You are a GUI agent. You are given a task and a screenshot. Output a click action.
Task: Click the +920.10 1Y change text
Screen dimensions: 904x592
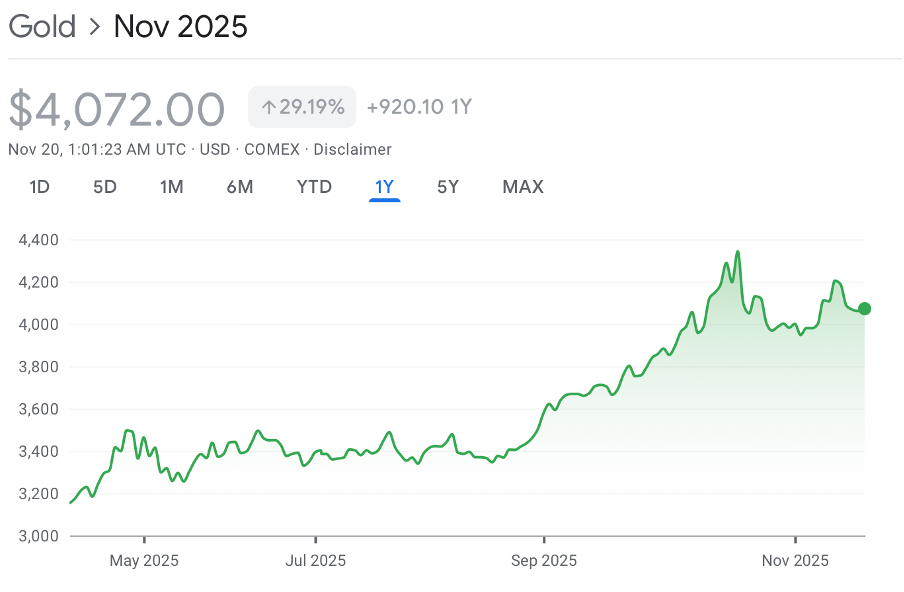[419, 107]
